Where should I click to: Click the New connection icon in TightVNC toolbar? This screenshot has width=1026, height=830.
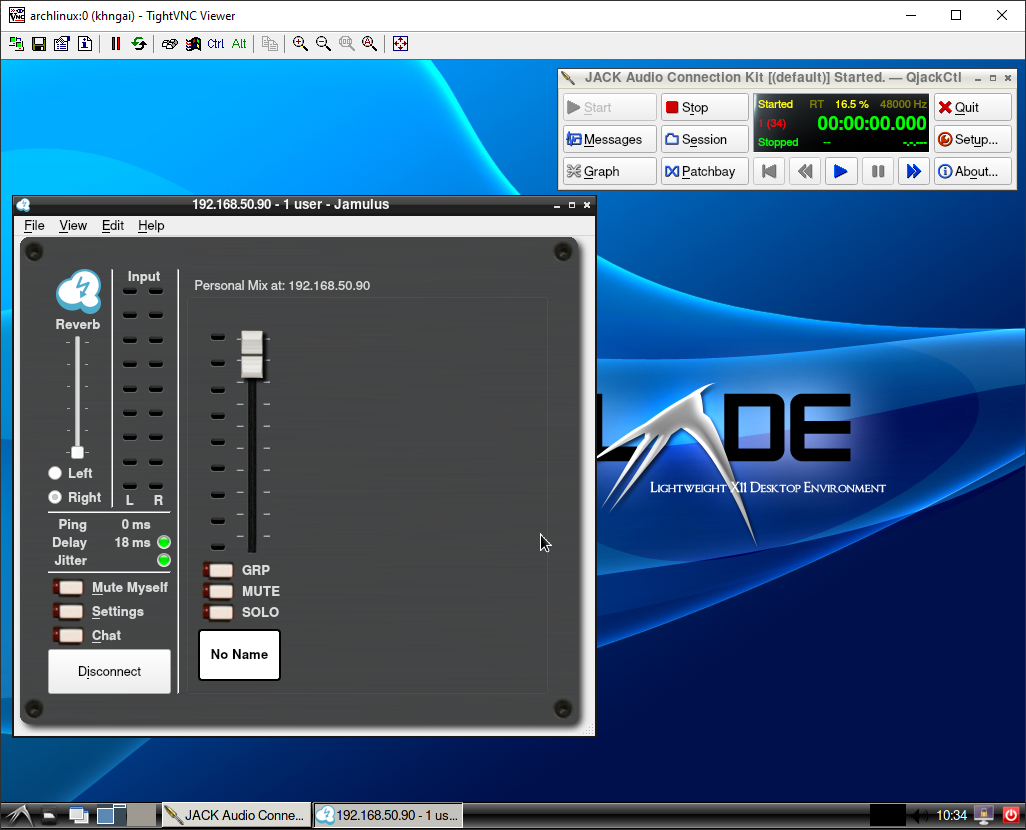click(16, 44)
